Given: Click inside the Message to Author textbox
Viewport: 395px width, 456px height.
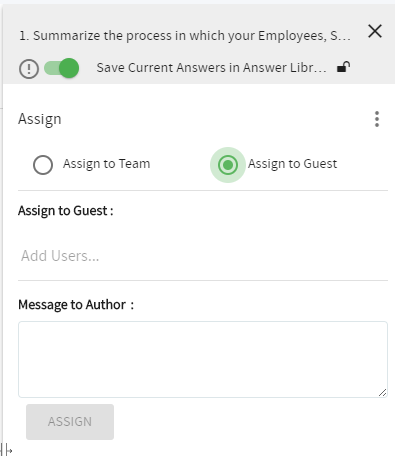Looking at the screenshot, I should 203,359.
